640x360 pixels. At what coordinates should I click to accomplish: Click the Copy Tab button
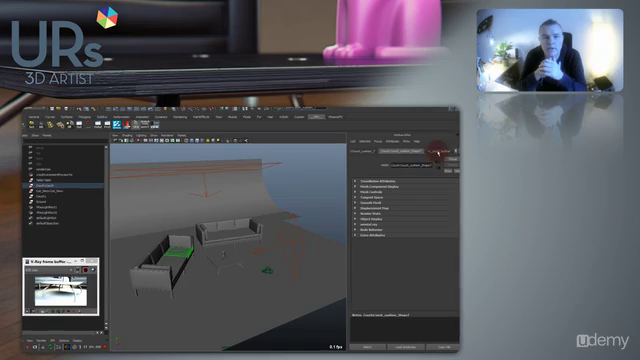click(x=444, y=347)
